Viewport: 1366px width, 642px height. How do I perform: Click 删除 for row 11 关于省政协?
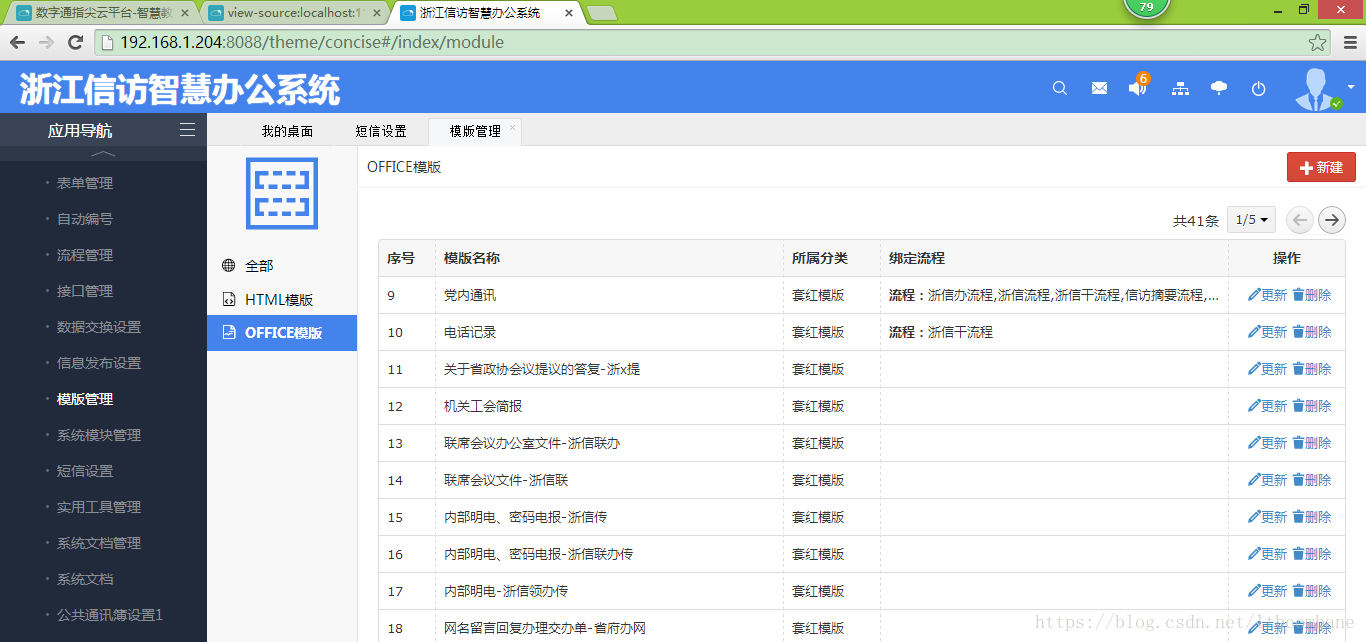click(x=1312, y=369)
